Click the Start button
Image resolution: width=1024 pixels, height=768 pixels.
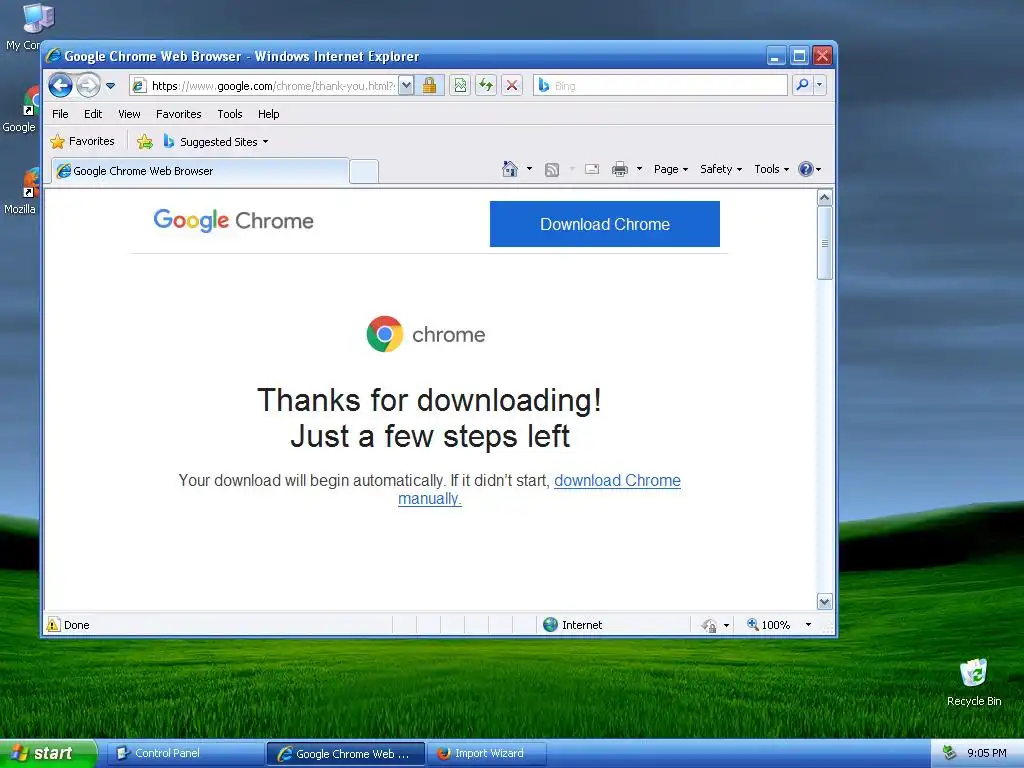tap(48, 754)
